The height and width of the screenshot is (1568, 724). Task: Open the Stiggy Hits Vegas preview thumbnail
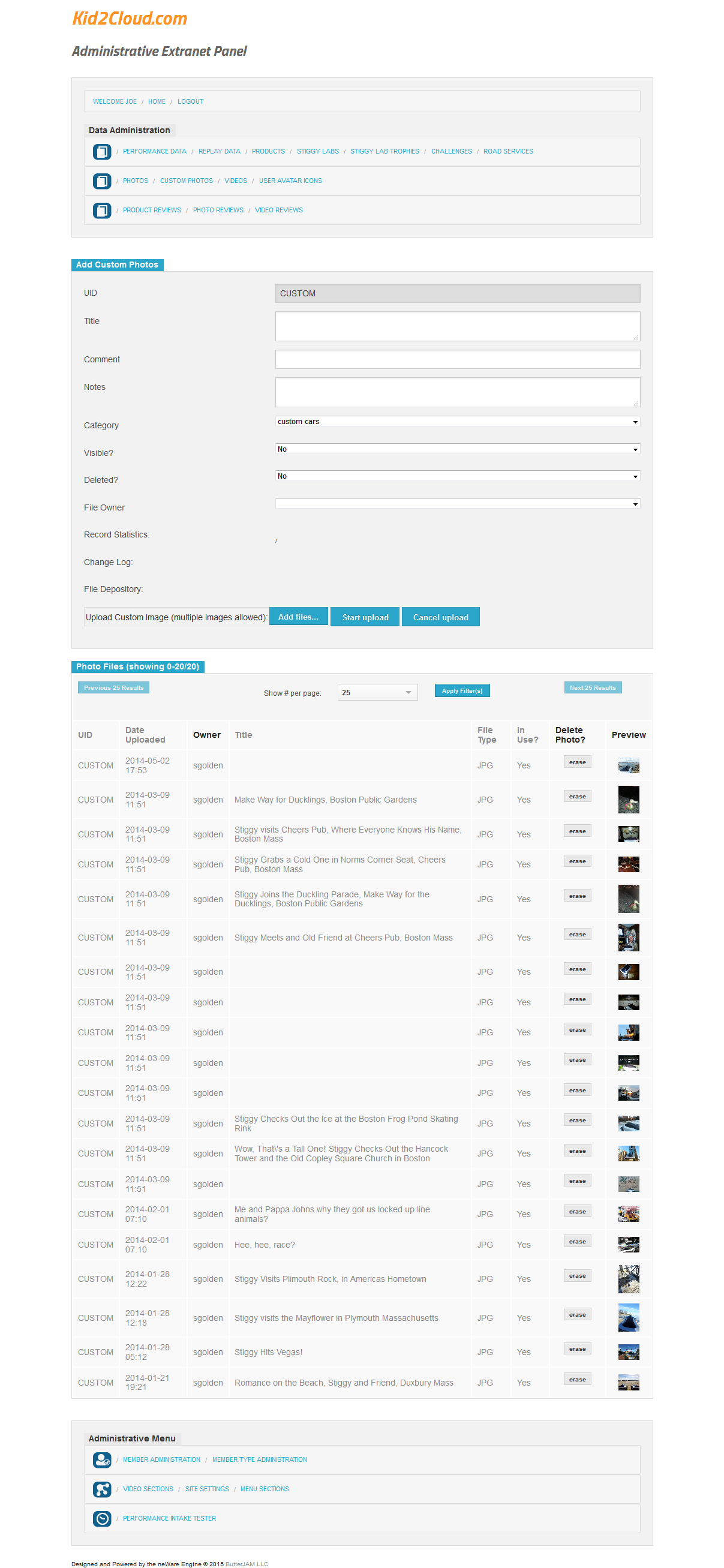pyautogui.click(x=628, y=1352)
